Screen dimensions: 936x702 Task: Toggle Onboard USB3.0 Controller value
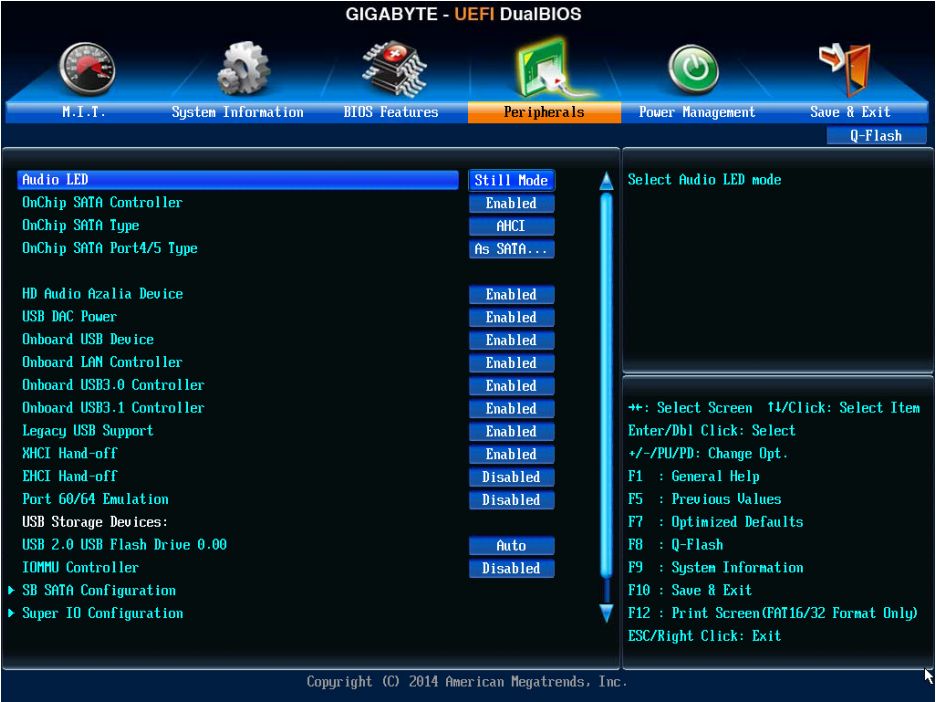tap(512, 386)
